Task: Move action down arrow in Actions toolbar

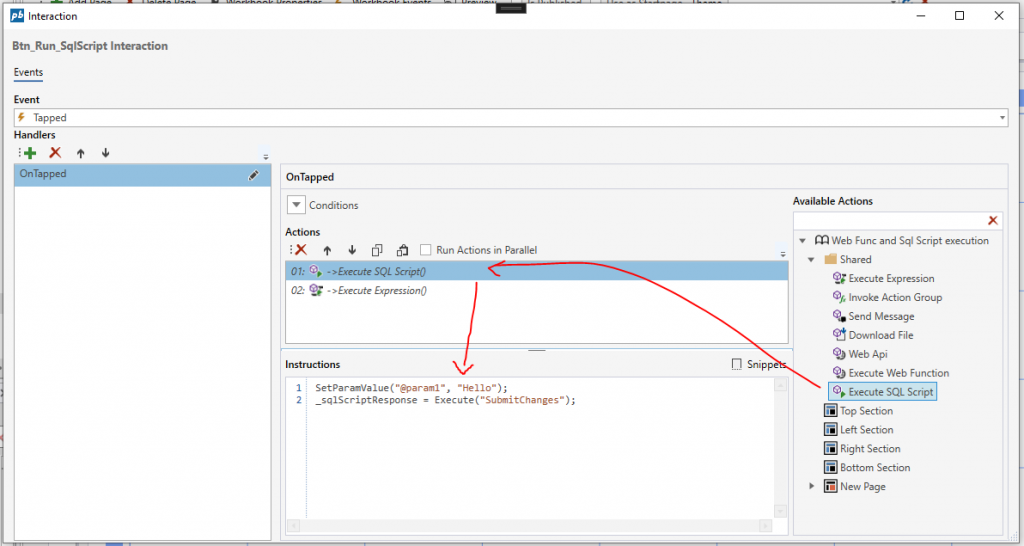Action: (352, 250)
